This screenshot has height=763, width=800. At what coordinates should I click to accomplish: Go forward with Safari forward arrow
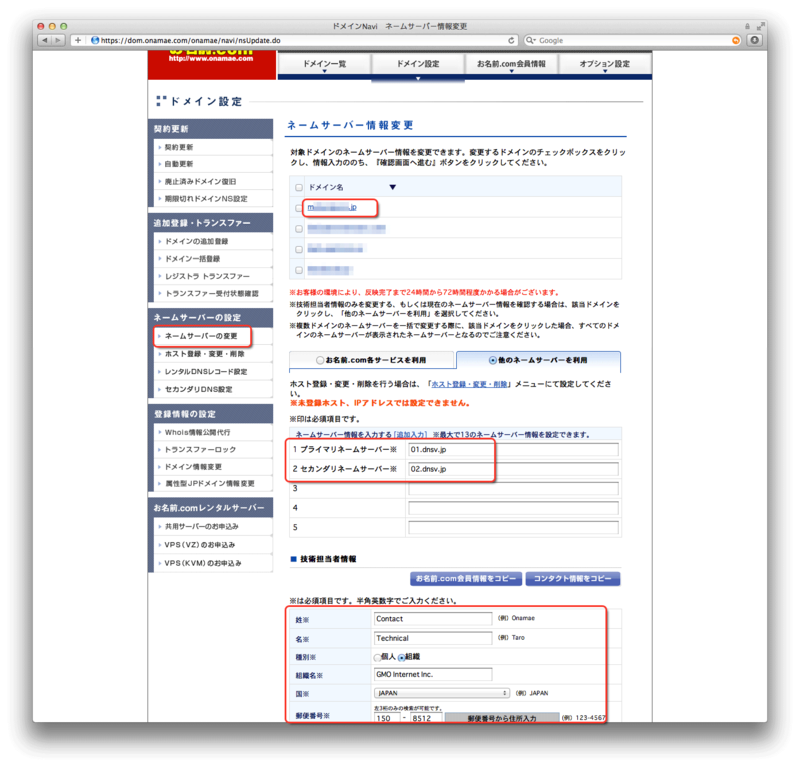[x=58, y=40]
